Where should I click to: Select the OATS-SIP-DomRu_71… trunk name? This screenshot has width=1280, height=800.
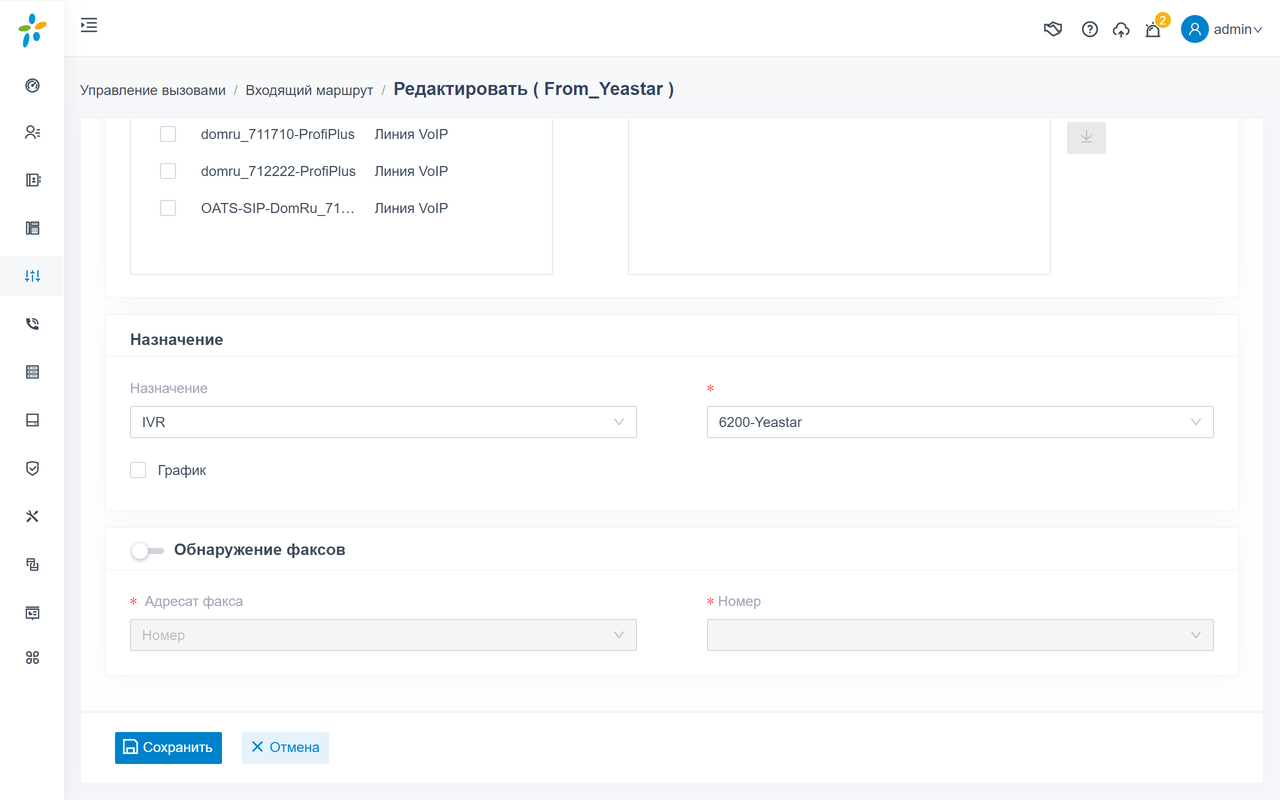(x=278, y=208)
